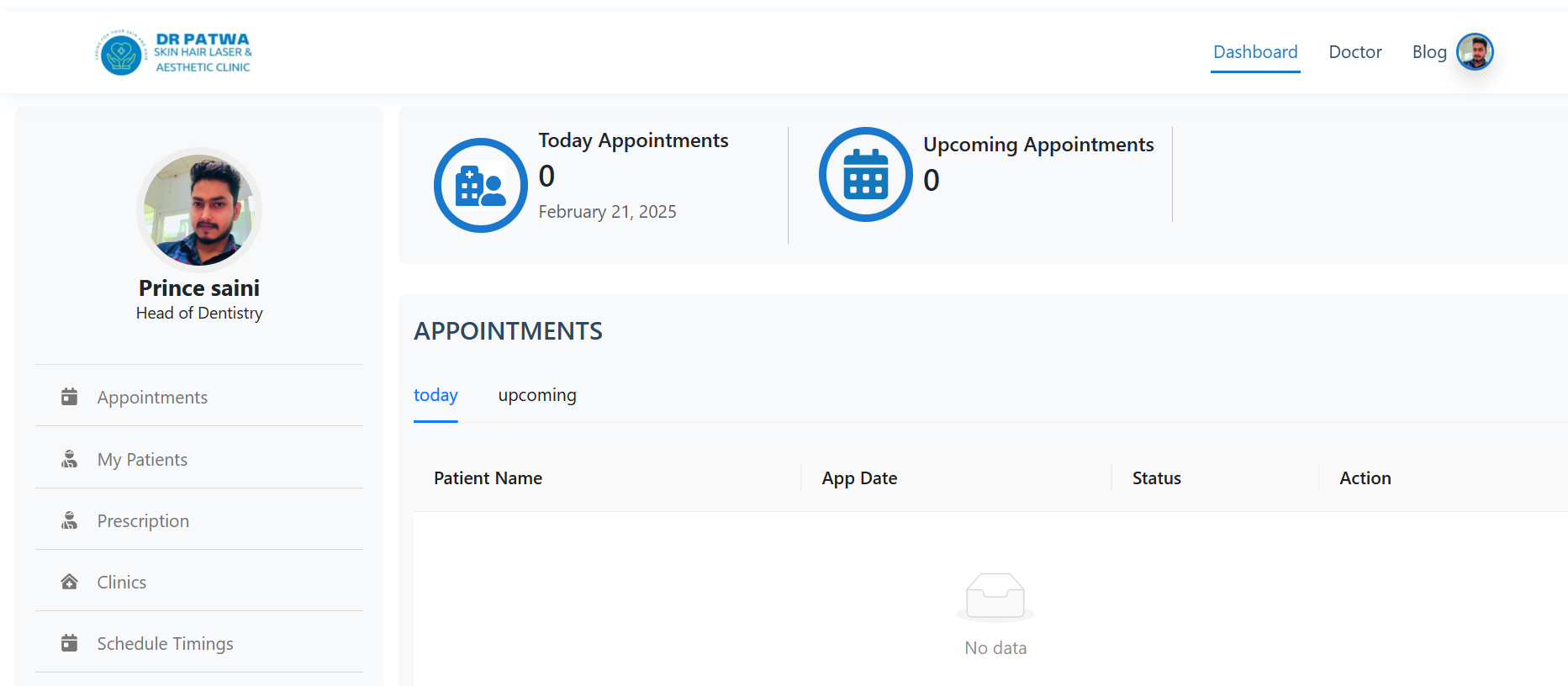Image resolution: width=1568 pixels, height=686 pixels.
Task: Click the Dr Patwa clinic logo
Action: point(173,52)
